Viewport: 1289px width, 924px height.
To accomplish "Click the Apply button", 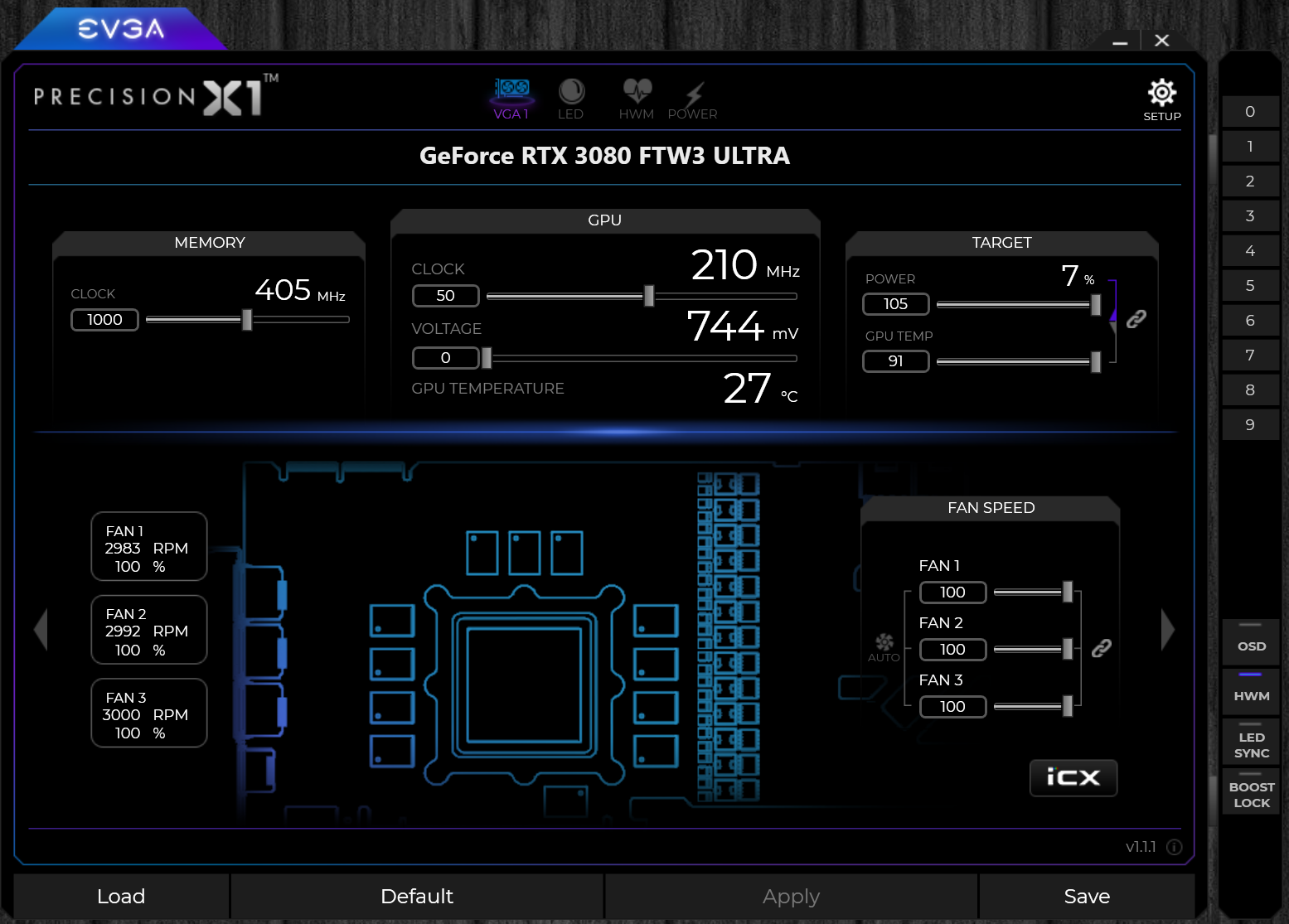I will coord(792,896).
